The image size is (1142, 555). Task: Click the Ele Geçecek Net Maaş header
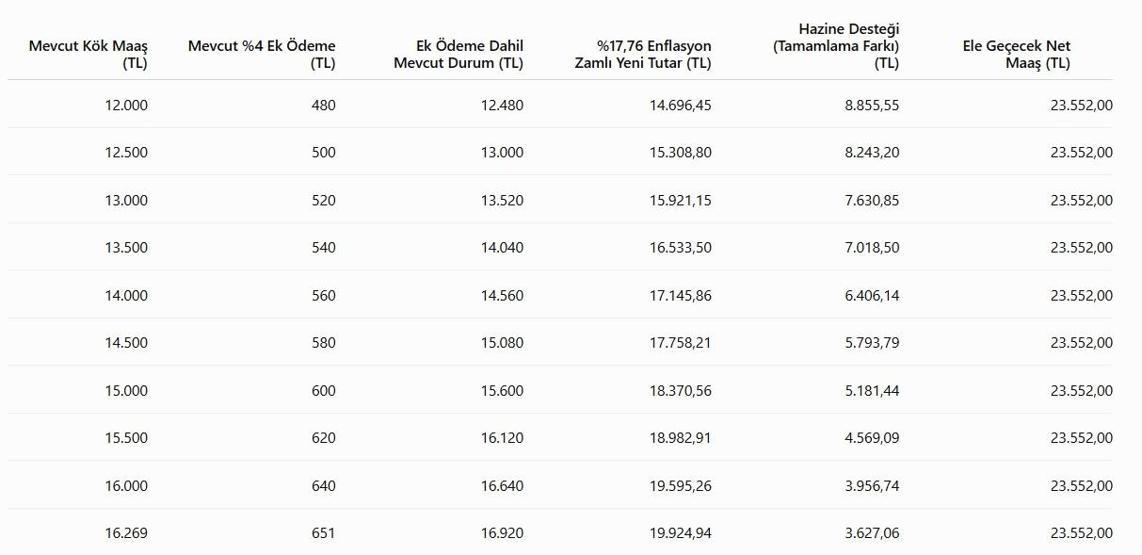1016,55
